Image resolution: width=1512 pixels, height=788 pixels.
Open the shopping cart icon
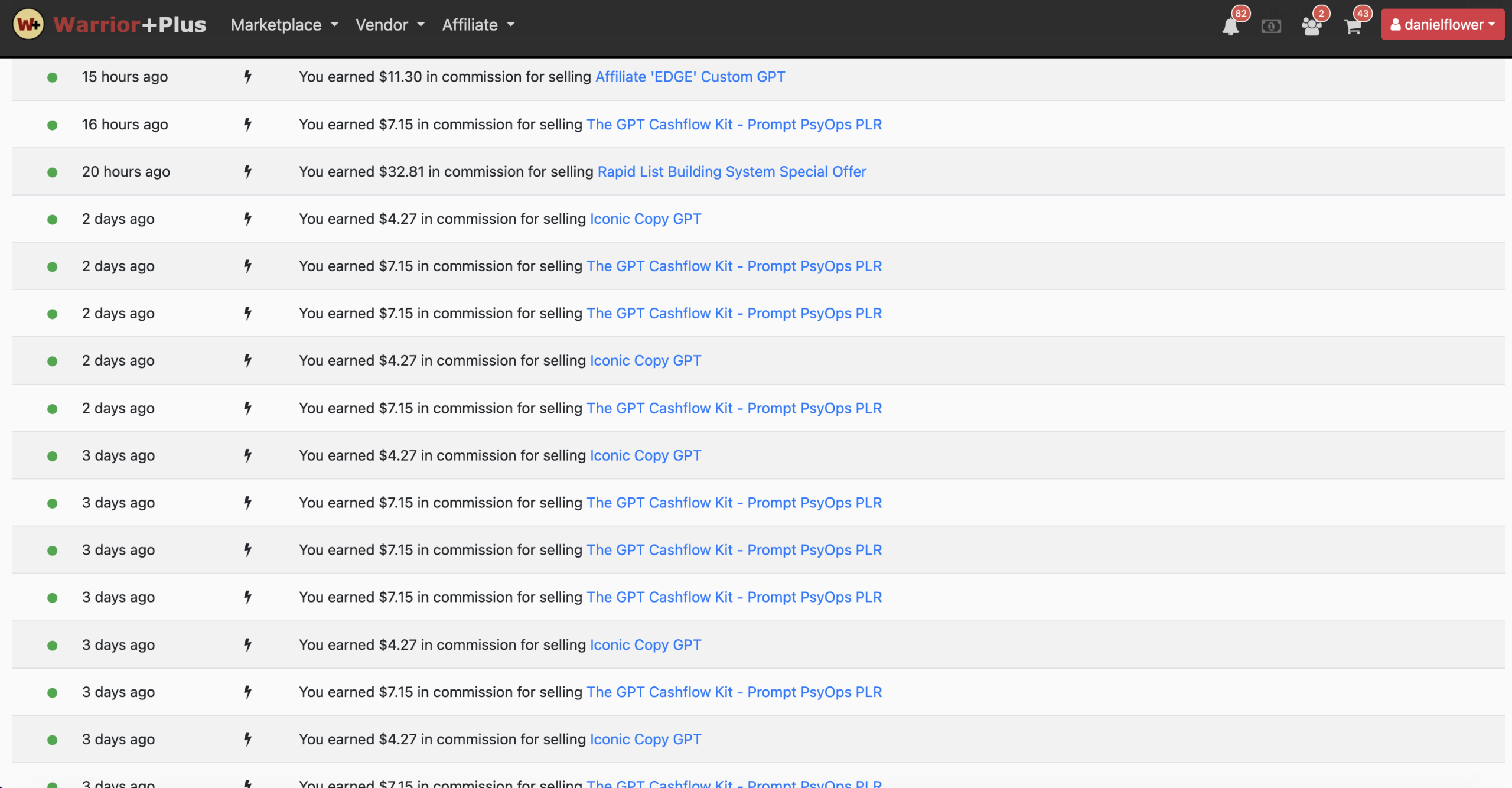click(x=1353, y=27)
